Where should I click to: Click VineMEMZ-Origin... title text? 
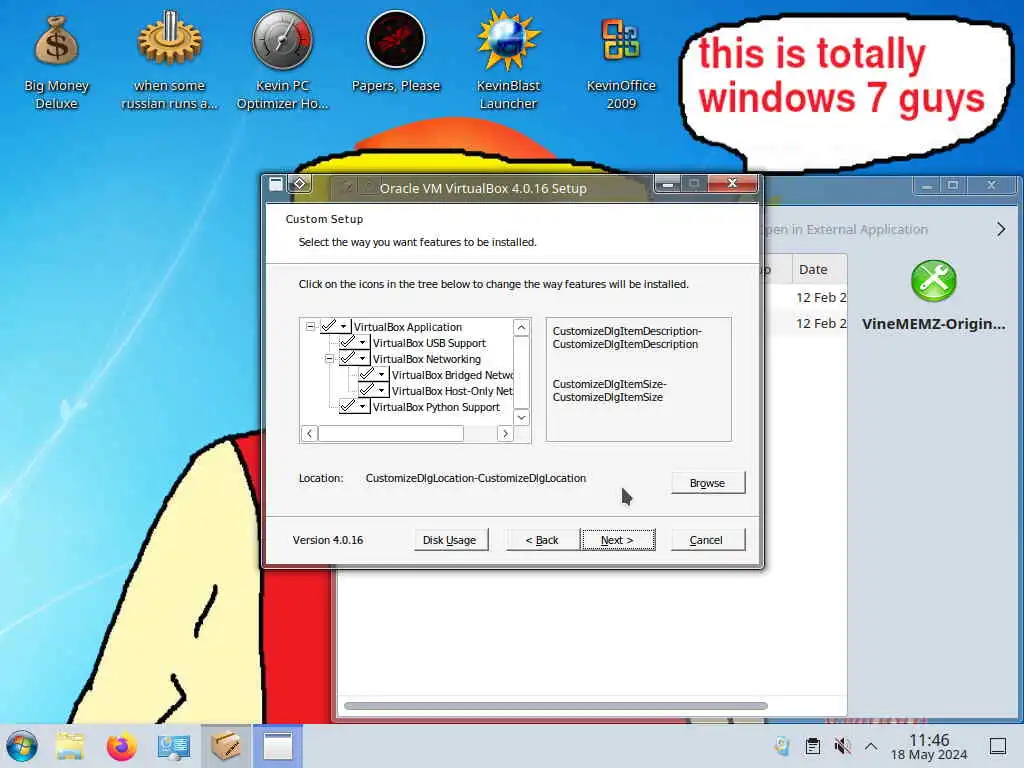coord(933,324)
